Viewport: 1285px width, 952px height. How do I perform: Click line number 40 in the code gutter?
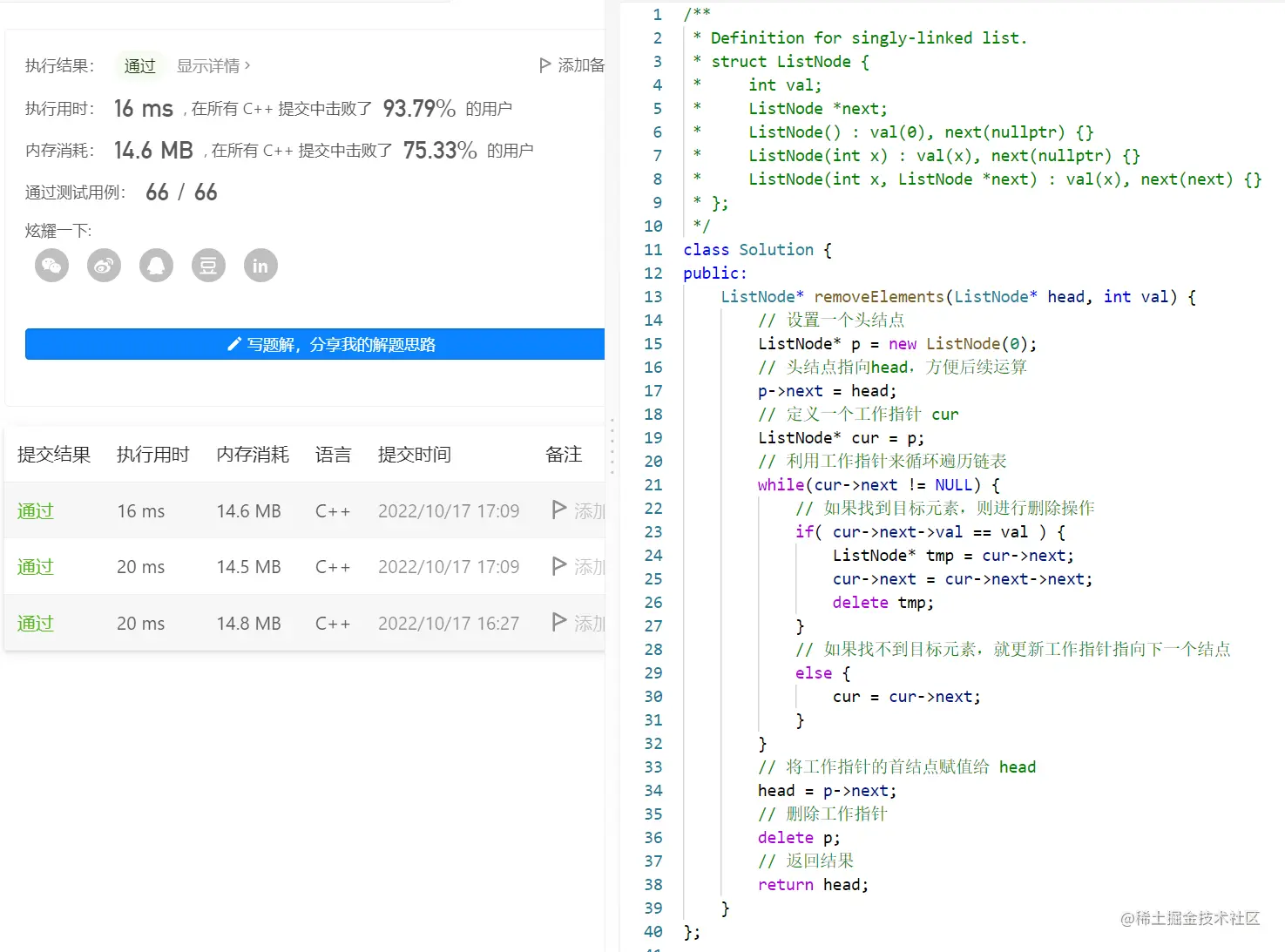653,932
